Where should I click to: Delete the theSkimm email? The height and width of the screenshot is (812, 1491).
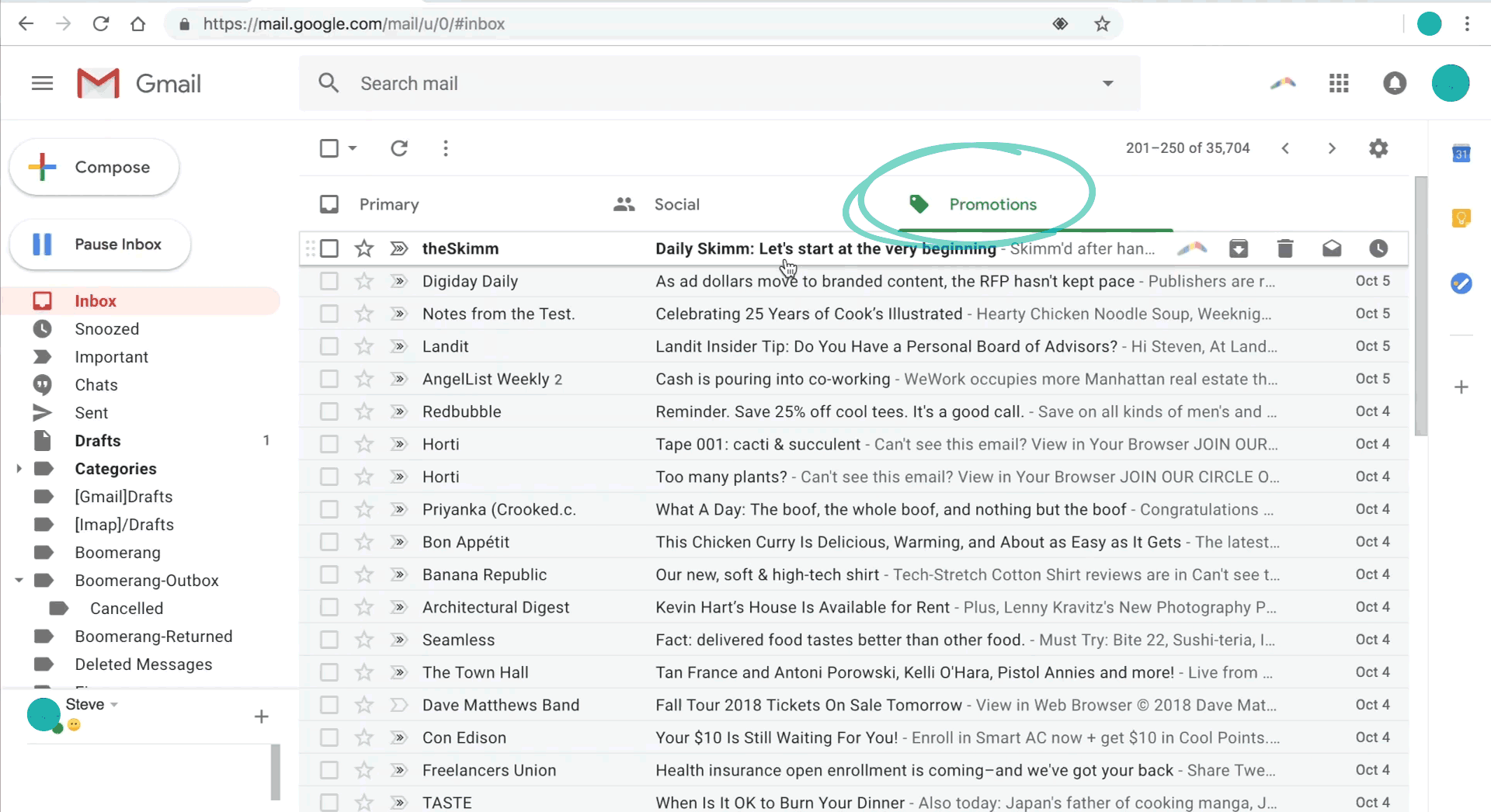point(1284,248)
